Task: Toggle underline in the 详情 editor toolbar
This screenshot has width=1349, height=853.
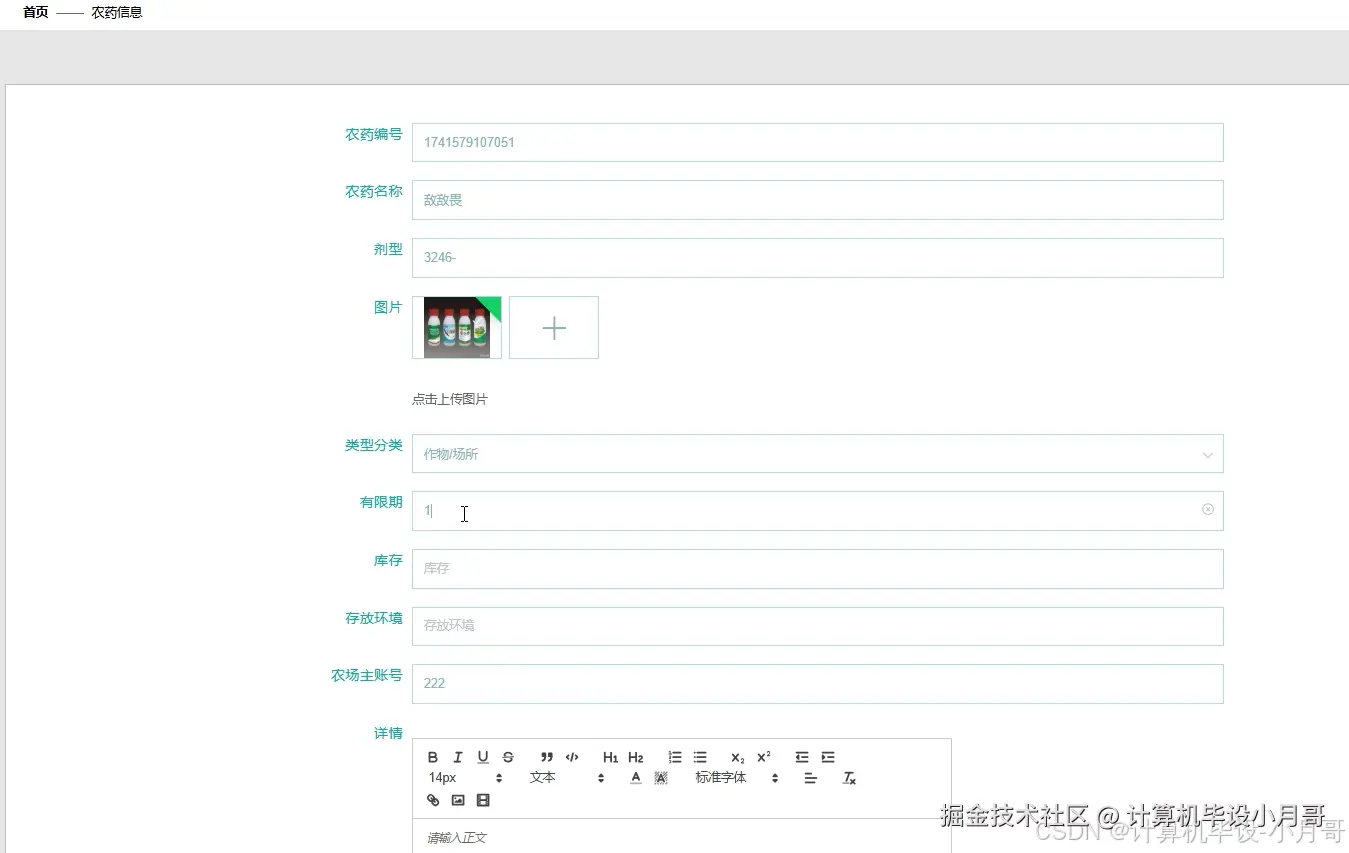Action: point(482,757)
